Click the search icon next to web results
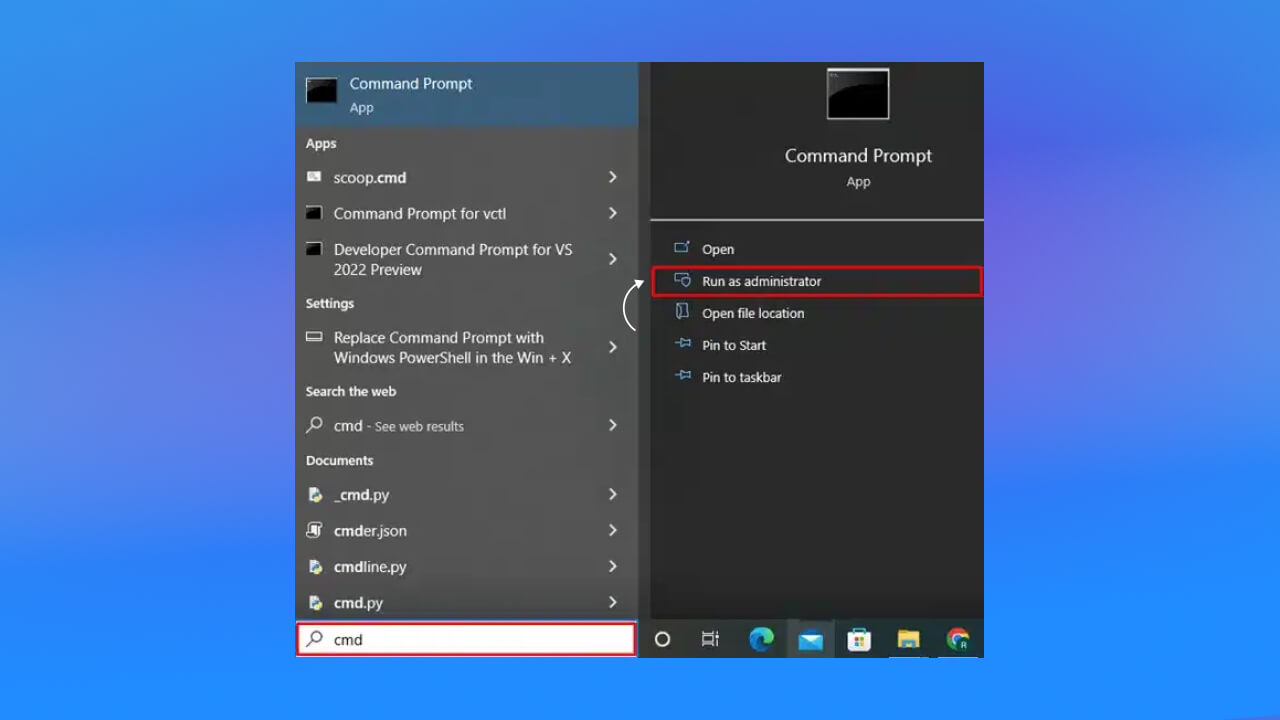Image resolution: width=1280 pixels, height=720 pixels. coord(314,425)
